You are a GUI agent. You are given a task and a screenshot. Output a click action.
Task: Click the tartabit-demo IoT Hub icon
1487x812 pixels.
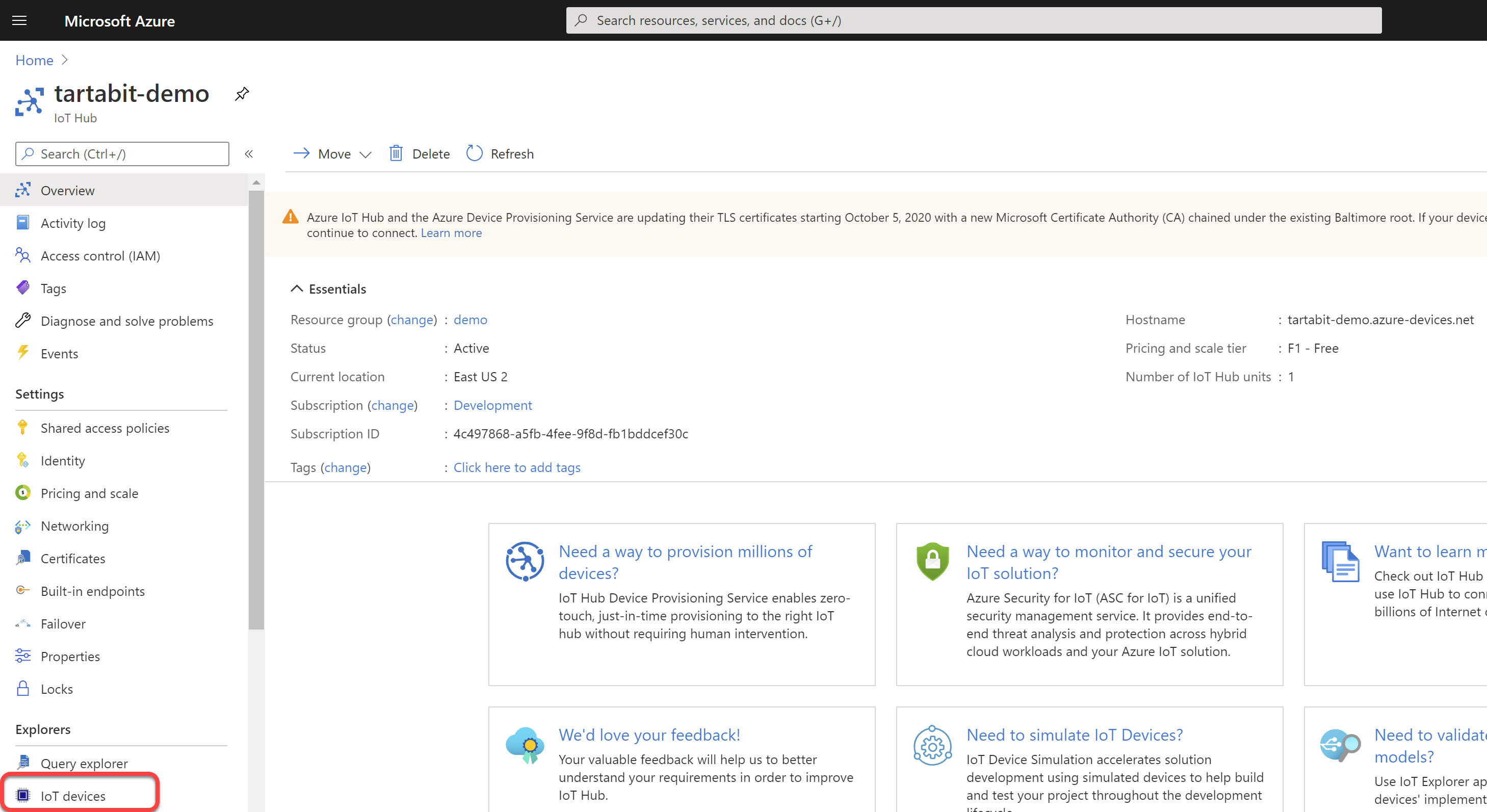coord(30,102)
